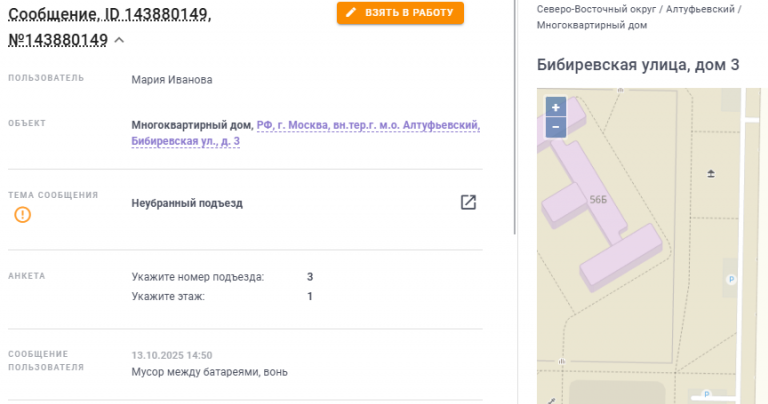Click the upward arrow marker on the map
768x404 pixels.
click(x=711, y=174)
